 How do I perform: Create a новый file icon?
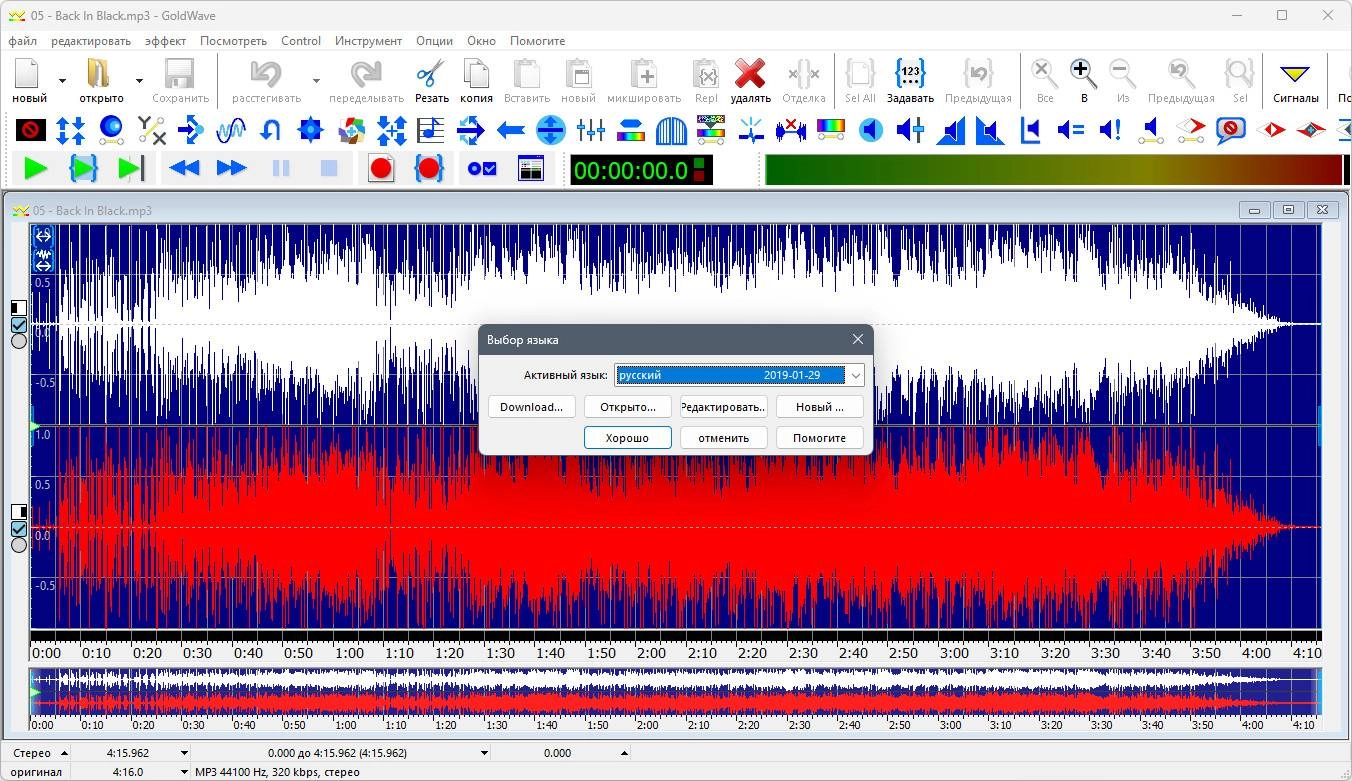[x=29, y=80]
